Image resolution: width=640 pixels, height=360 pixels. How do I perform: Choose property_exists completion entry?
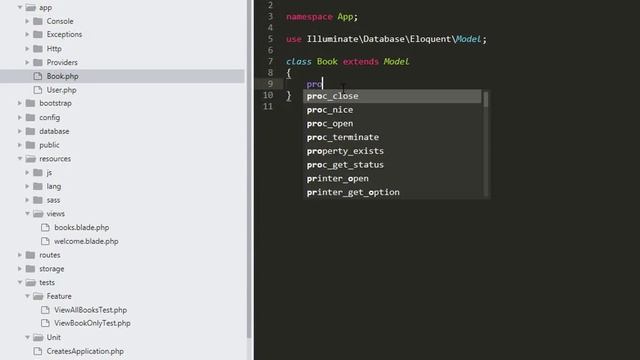(x=393, y=151)
